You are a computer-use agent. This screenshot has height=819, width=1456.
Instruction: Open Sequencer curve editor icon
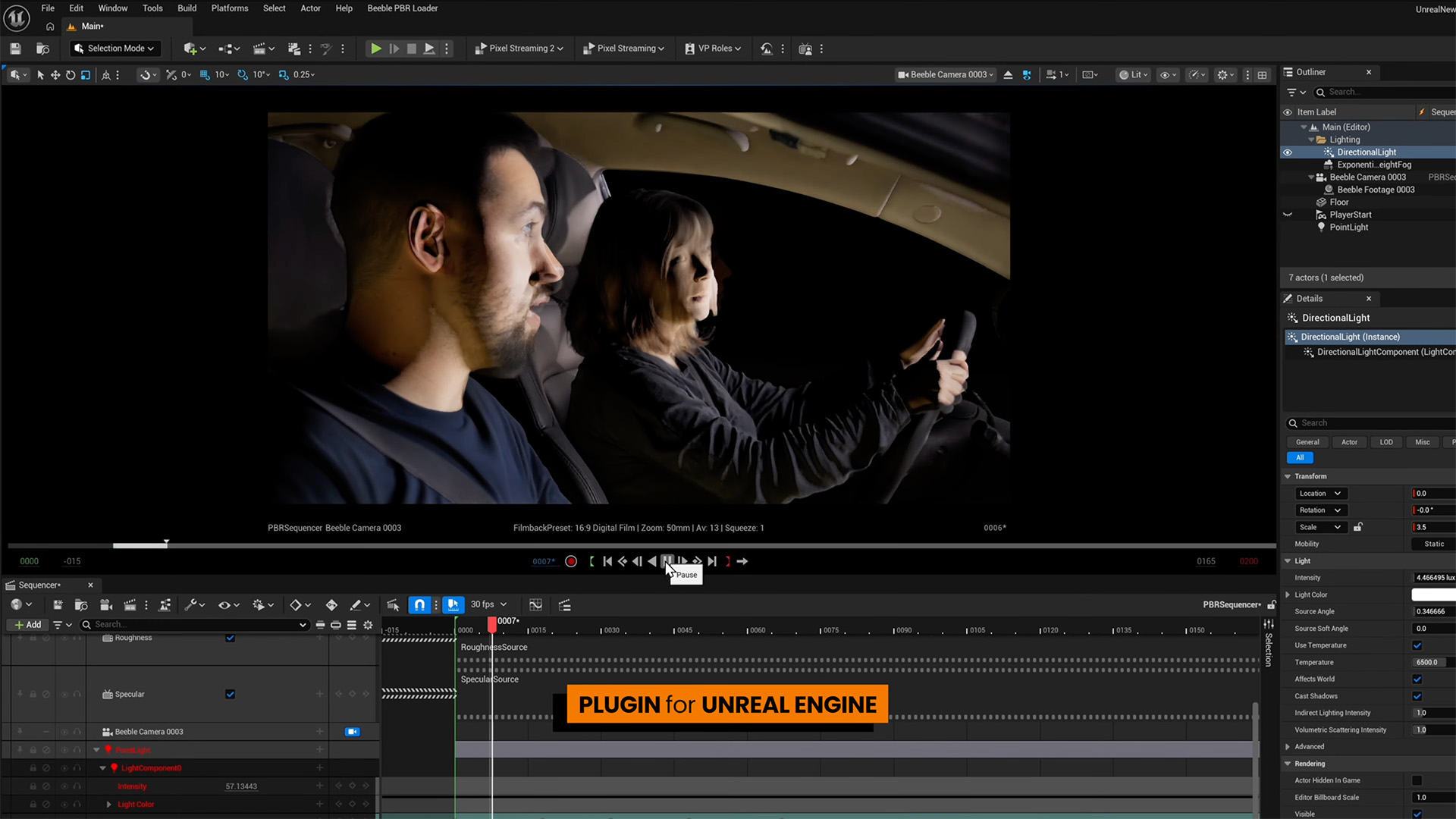[x=535, y=604]
